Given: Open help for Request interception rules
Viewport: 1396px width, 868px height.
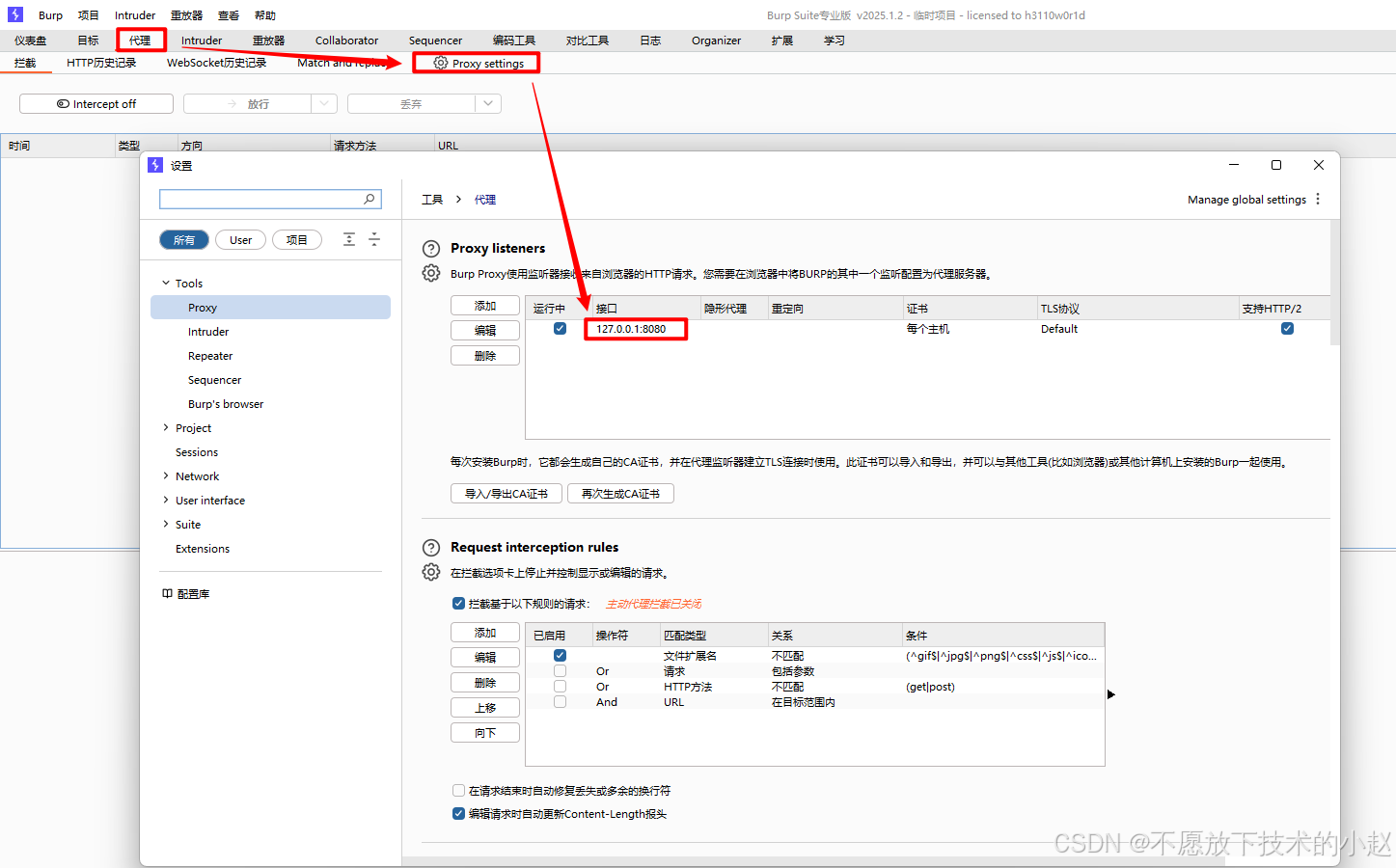Looking at the screenshot, I should tap(431, 548).
